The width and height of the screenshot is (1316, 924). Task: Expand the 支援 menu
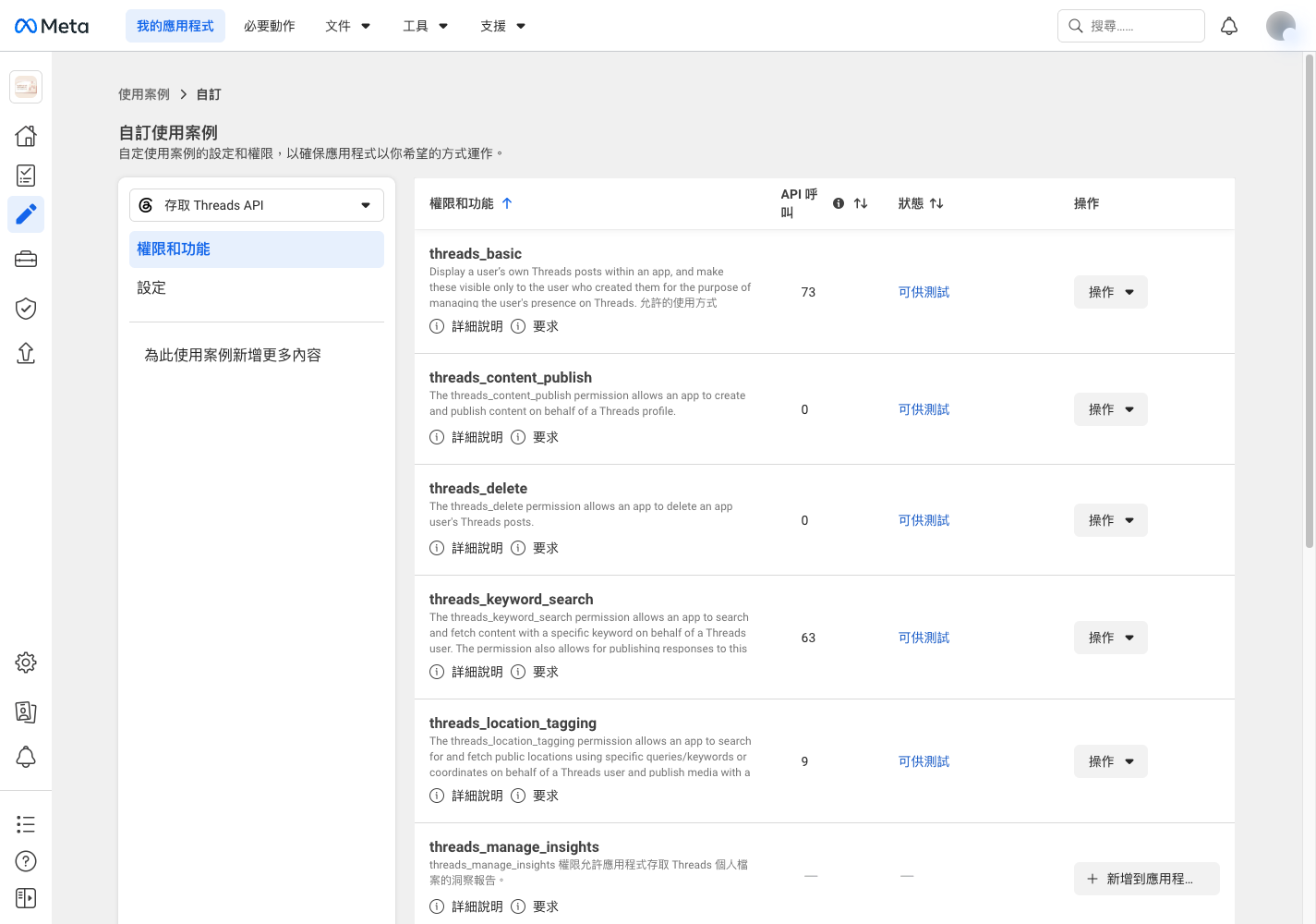pos(503,26)
